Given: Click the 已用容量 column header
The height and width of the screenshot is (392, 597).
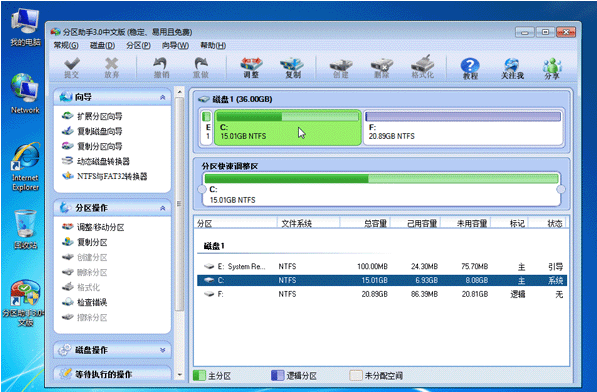Looking at the screenshot, I should [x=416, y=223].
